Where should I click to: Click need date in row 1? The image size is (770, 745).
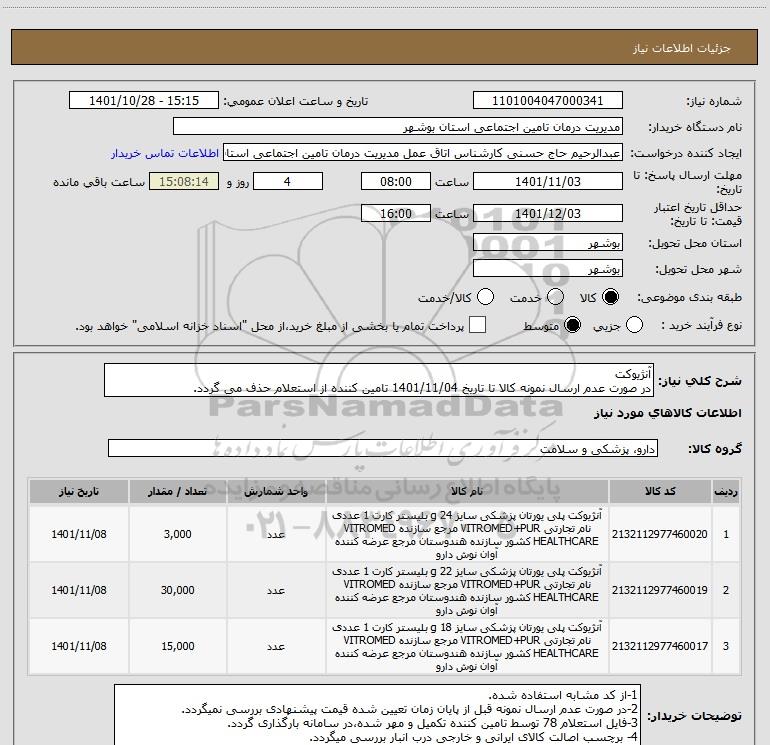79,534
